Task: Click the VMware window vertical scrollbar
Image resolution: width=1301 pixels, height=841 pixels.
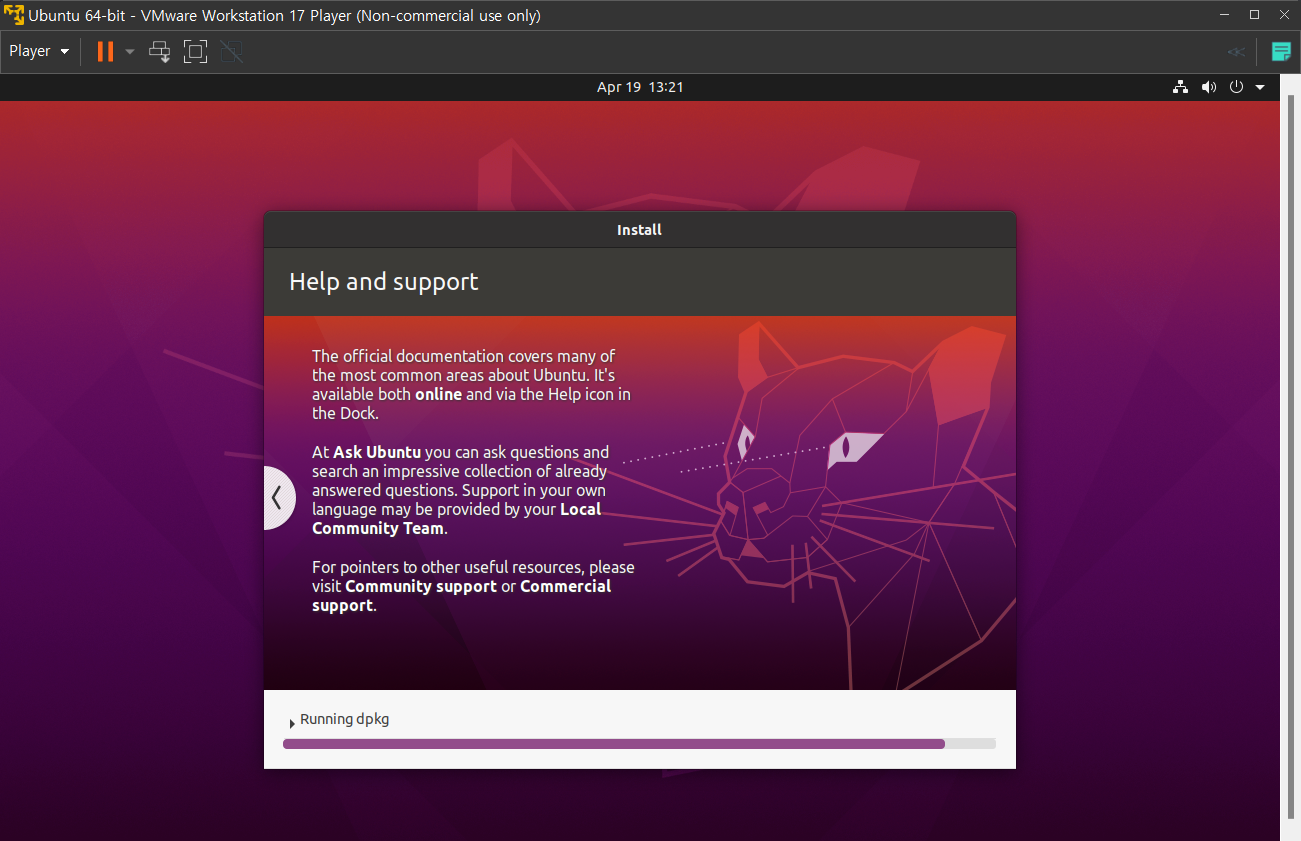Action: (1290, 457)
